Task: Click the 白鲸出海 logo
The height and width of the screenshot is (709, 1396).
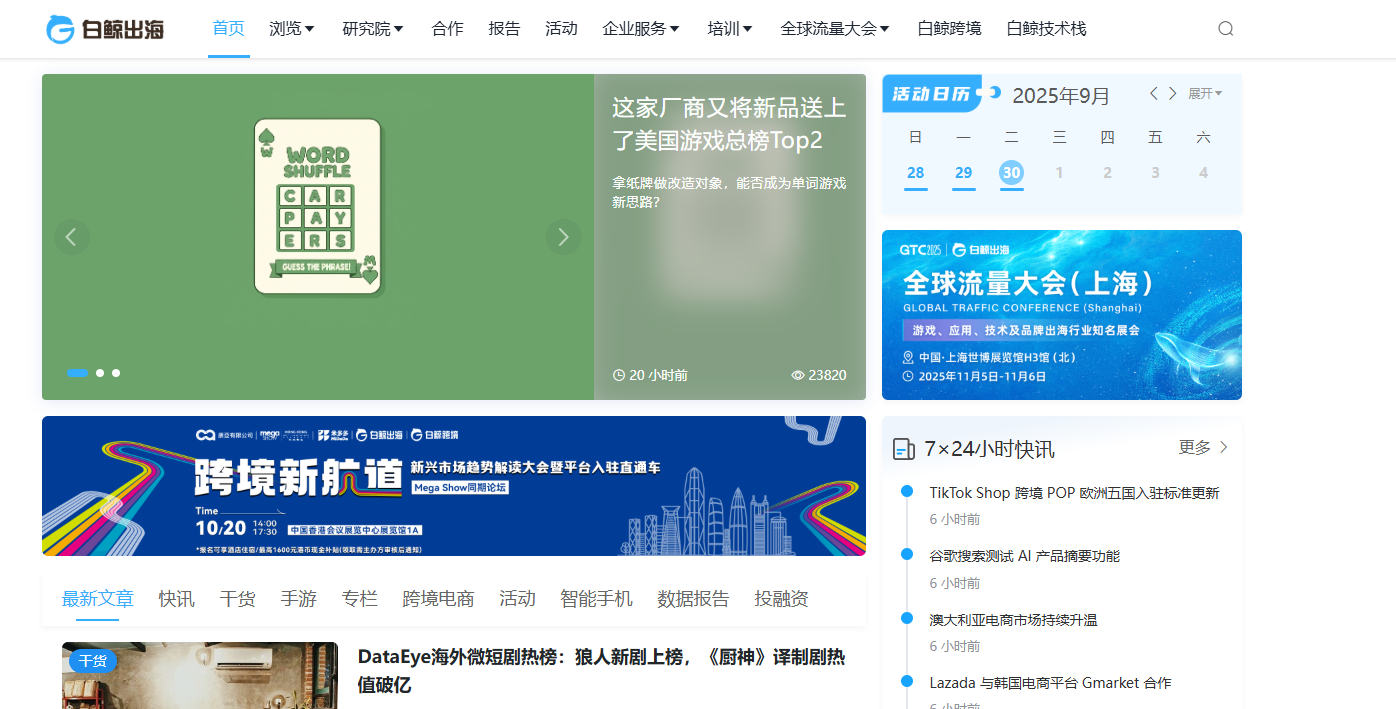Action: (x=105, y=29)
